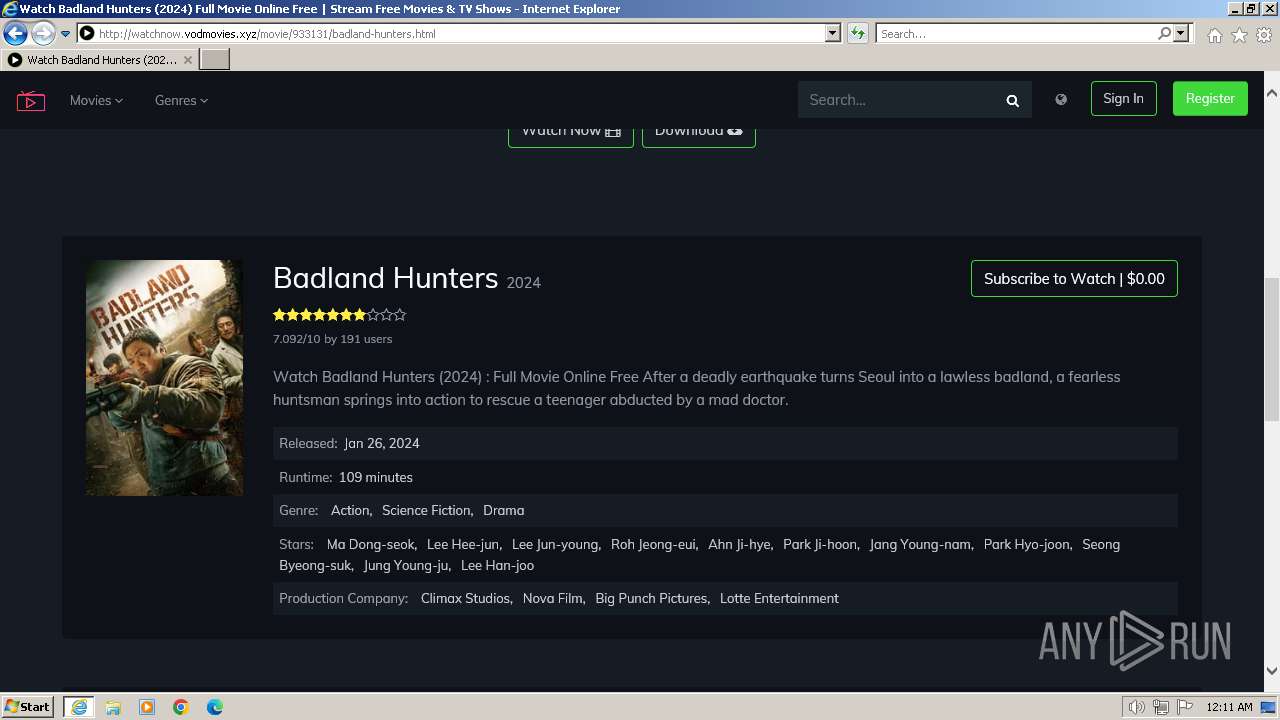Open actor Jung Young-ju link

point(406,565)
